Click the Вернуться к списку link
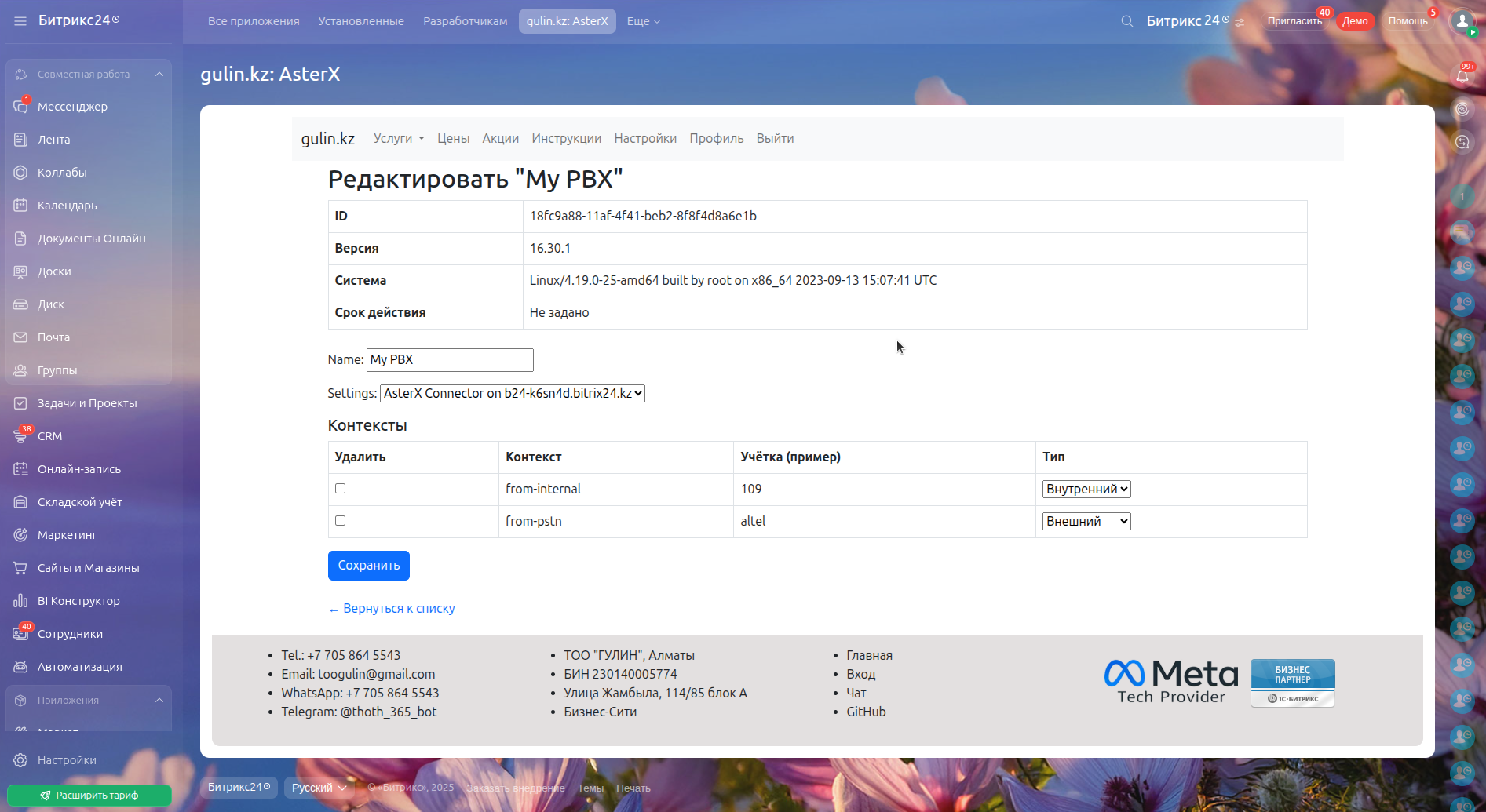The image size is (1486, 812). pyautogui.click(x=391, y=609)
